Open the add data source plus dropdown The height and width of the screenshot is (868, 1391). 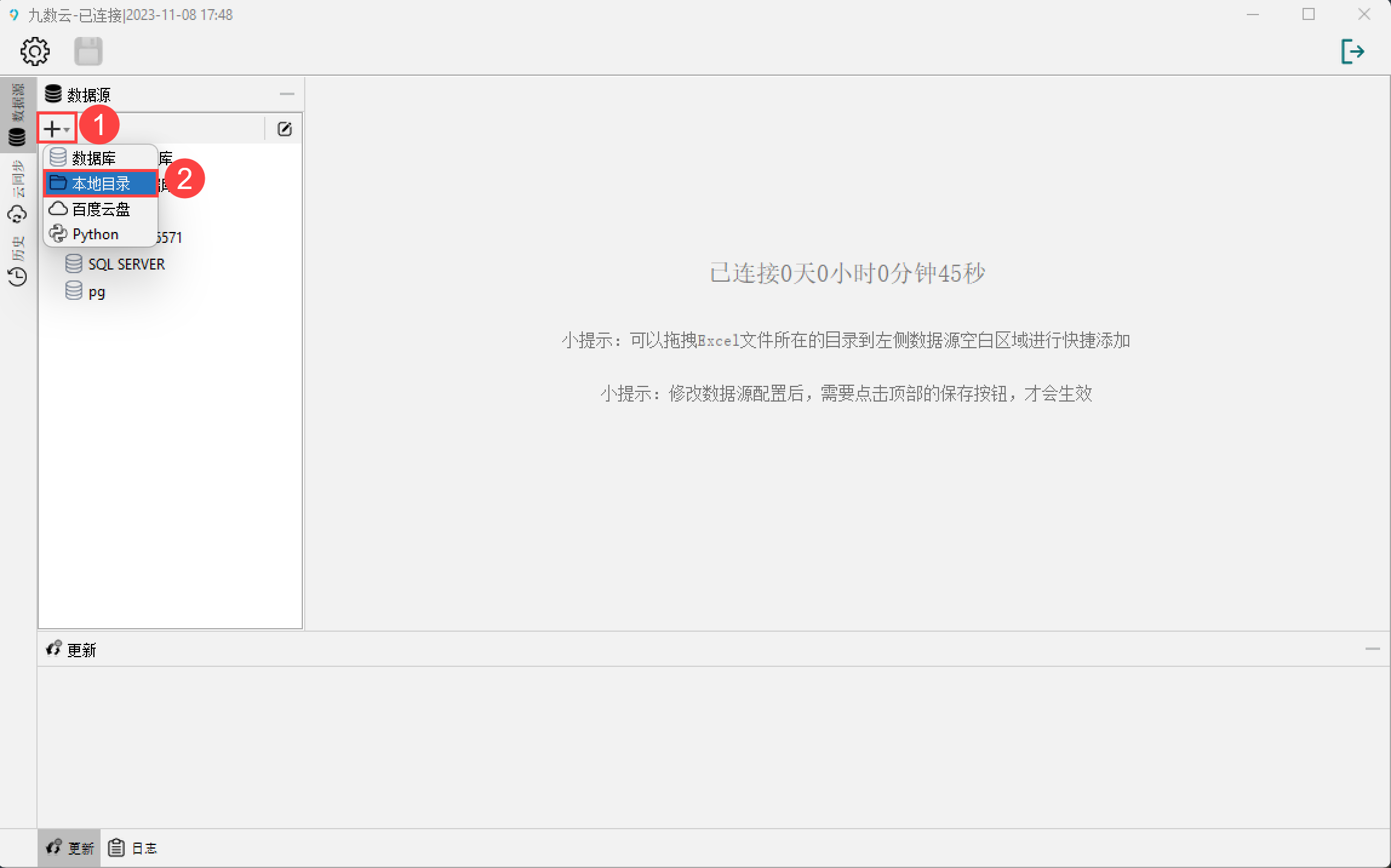point(57,129)
